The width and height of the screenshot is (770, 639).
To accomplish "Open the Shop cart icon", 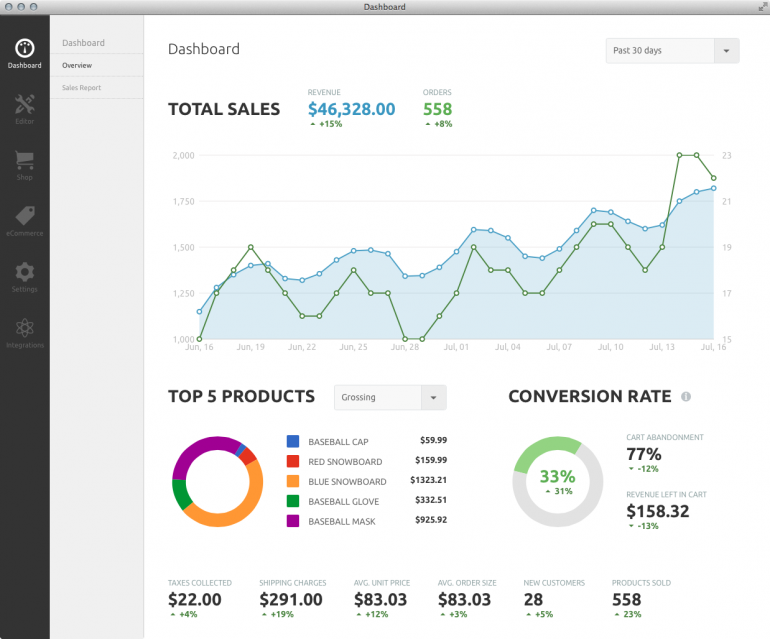I will click(x=24, y=160).
